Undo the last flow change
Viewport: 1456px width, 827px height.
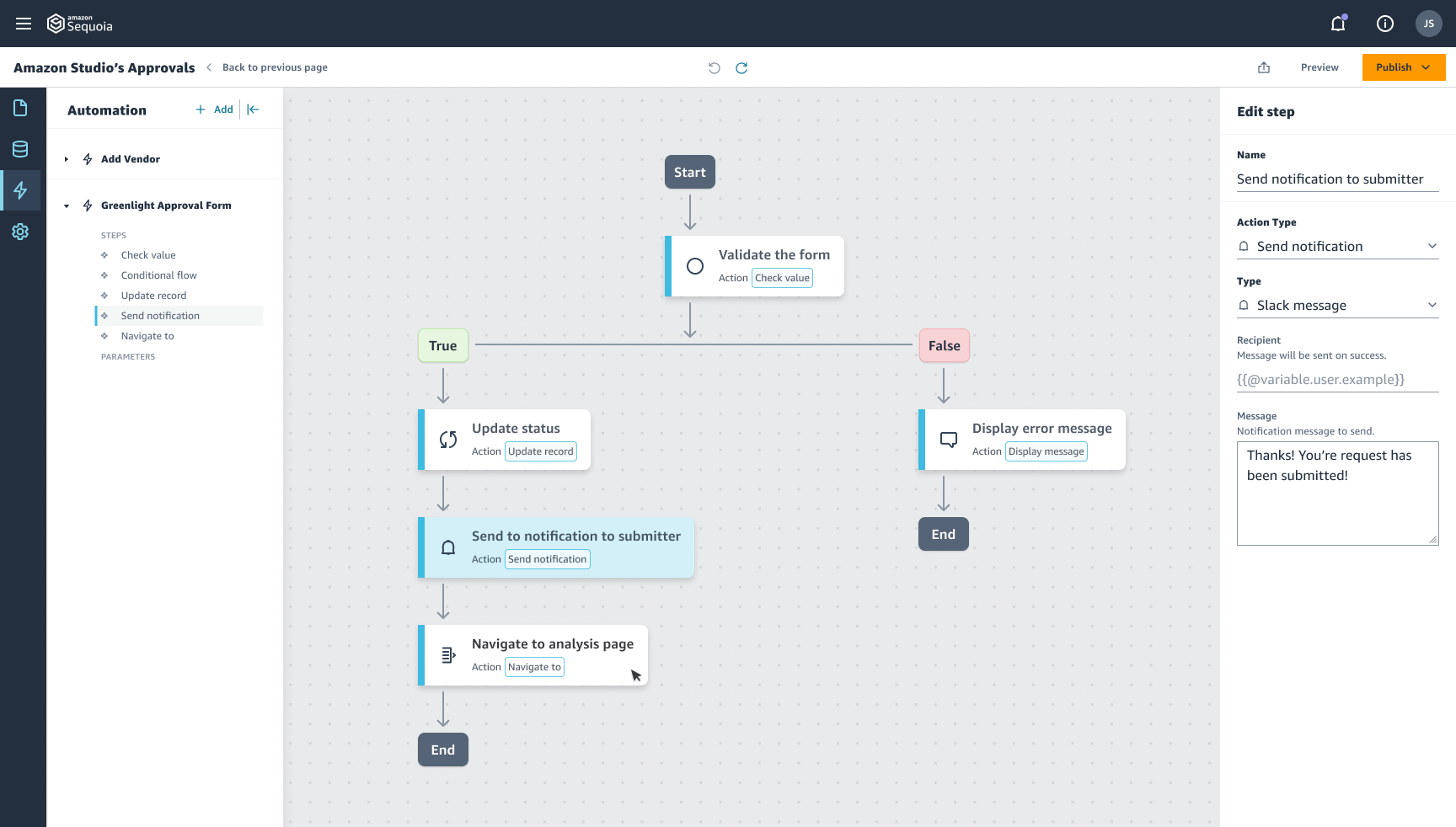(x=715, y=67)
